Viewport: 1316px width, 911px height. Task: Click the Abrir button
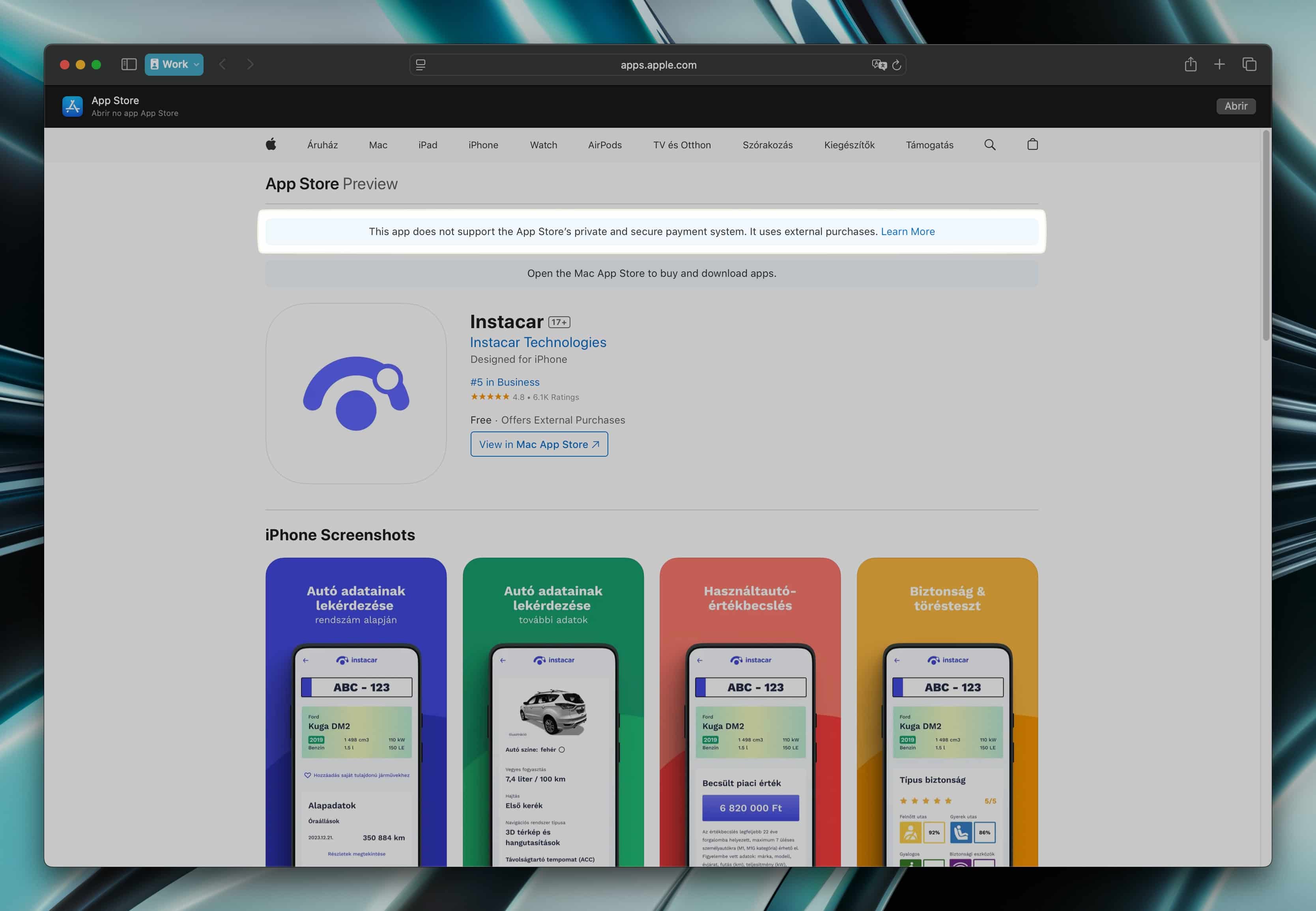1236,106
